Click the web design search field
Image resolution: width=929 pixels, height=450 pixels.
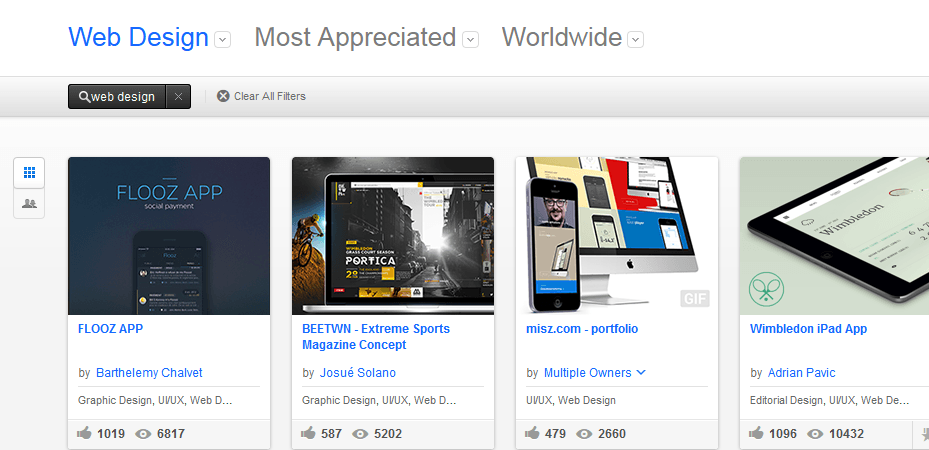click(117, 97)
